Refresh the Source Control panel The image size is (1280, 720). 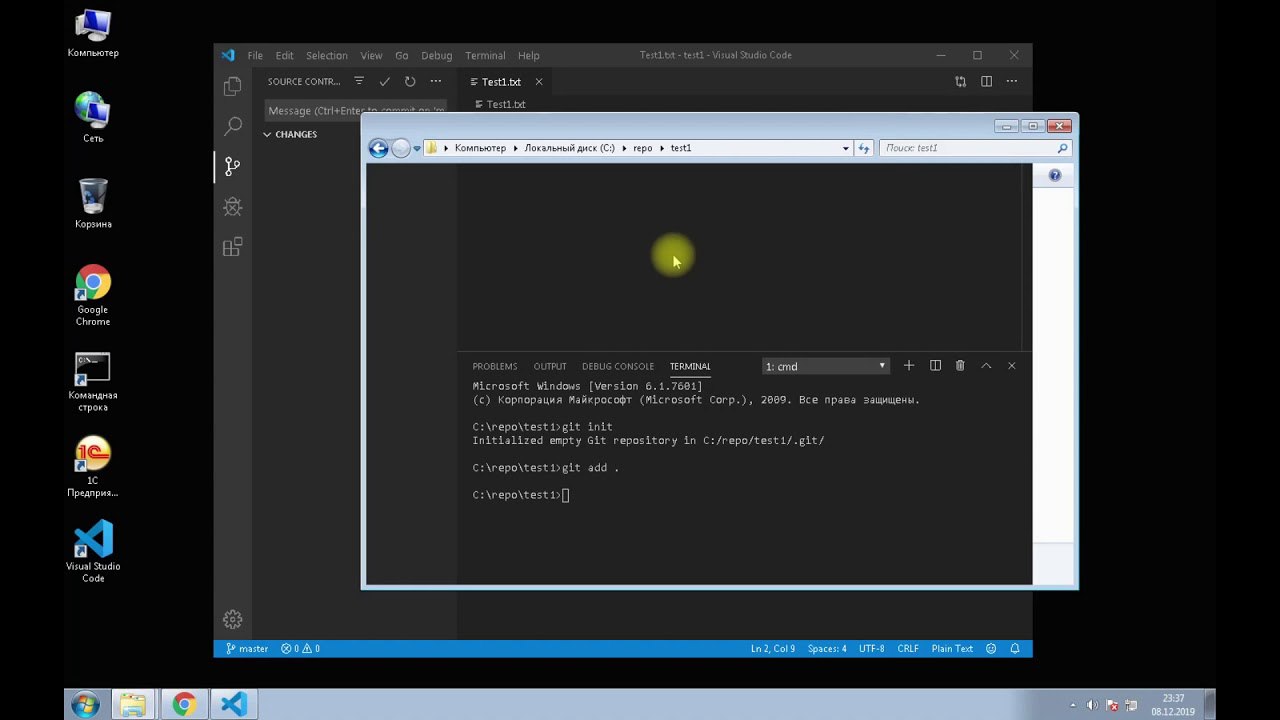(410, 82)
